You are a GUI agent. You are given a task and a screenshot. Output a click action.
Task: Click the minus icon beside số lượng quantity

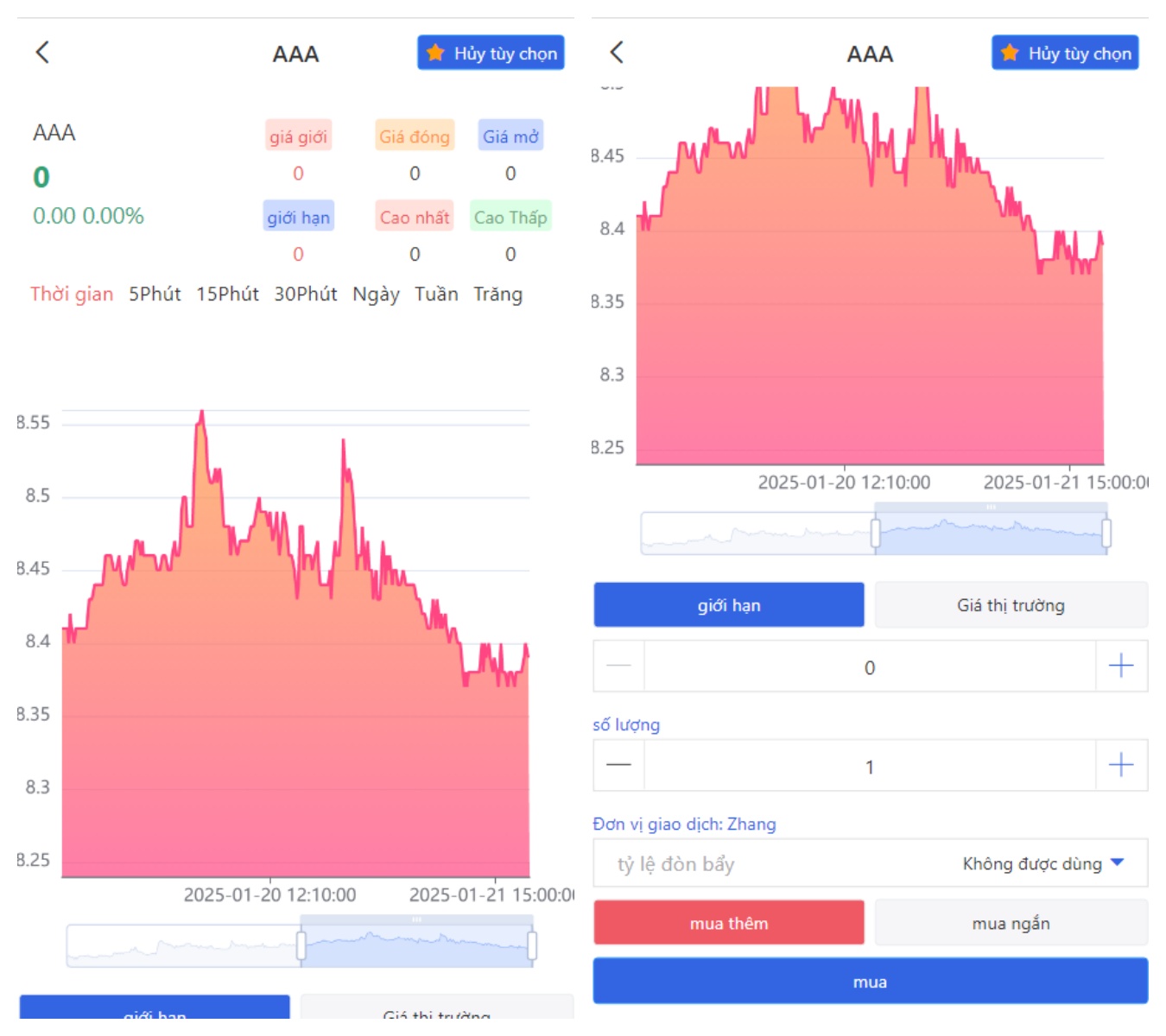pyautogui.click(x=618, y=765)
